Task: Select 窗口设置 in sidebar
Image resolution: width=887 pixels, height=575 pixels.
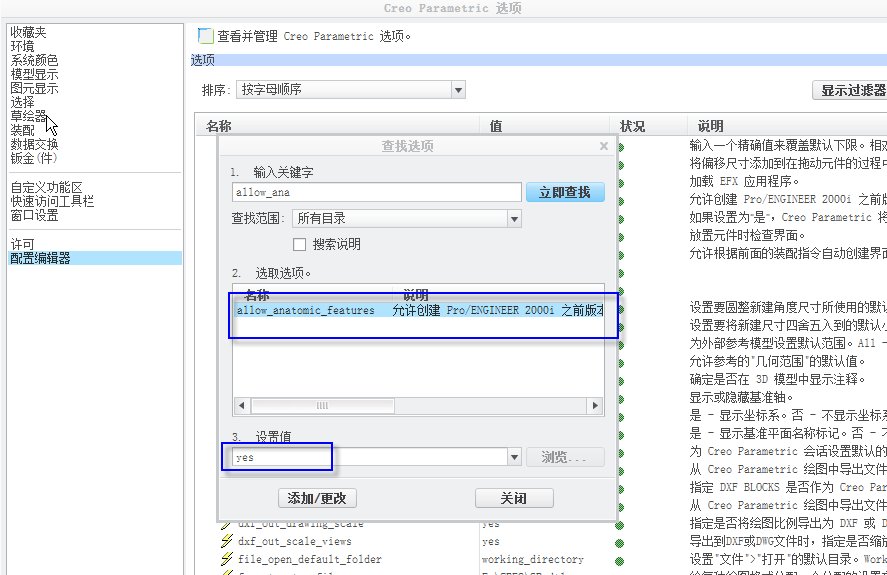Action: (x=34, y=215)
